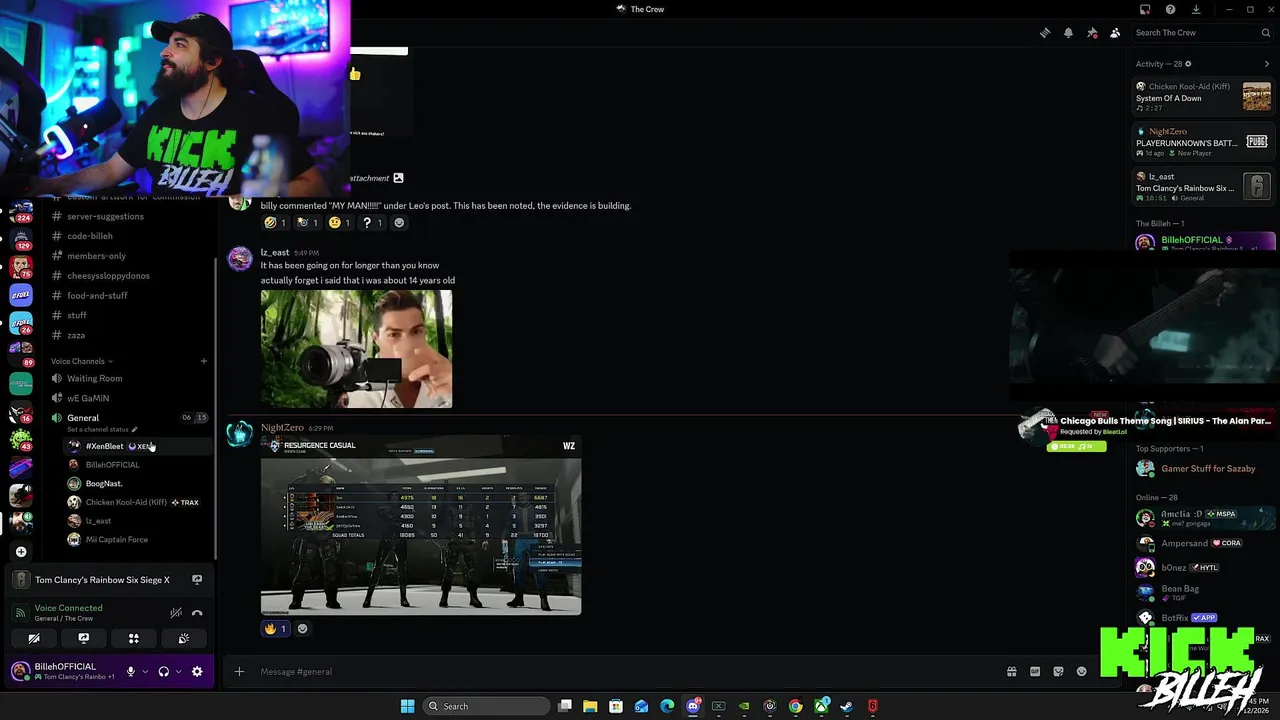Toggle the question mark reaction
1280x720 pixels.
coord(373,223)
